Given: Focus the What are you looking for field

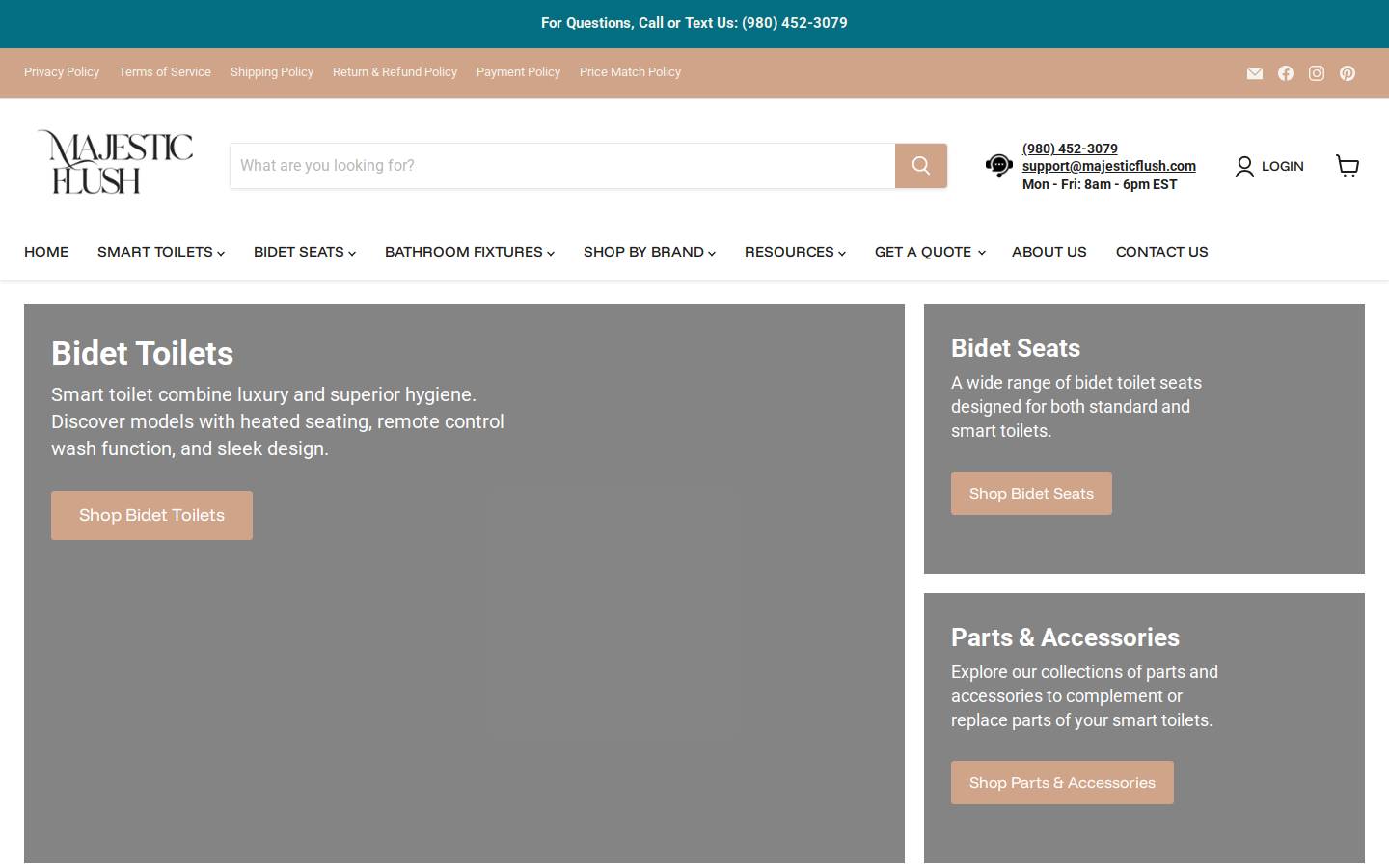Looking at the screenshot, I should coord(562,166).
